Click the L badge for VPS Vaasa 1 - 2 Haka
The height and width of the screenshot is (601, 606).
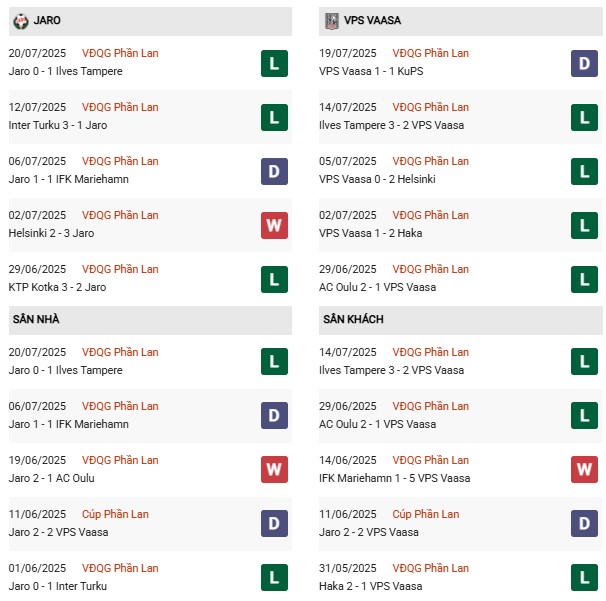pos(584,225)
